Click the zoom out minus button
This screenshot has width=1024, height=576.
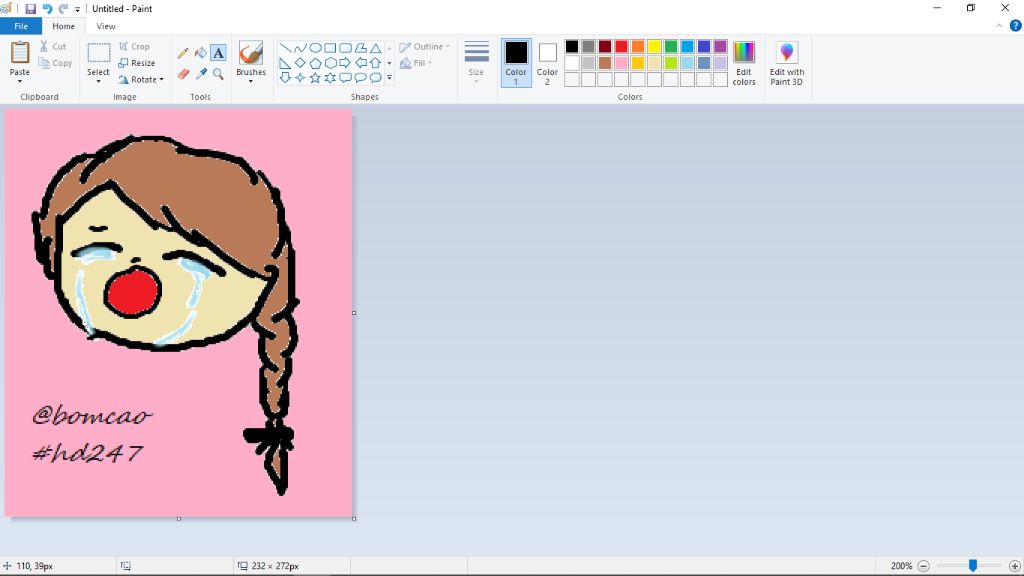(923, 566)
